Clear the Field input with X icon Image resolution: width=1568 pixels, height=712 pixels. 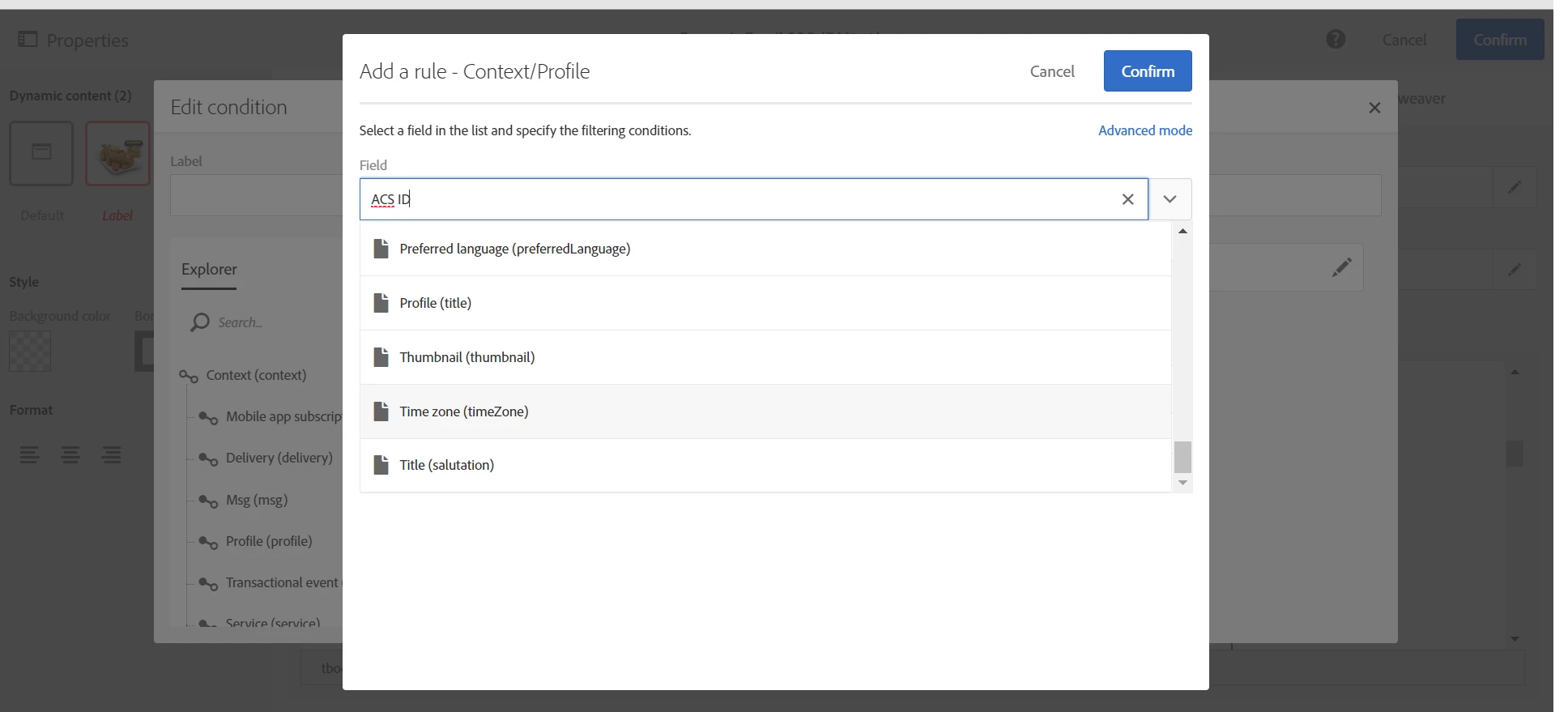pos(1127,199)
